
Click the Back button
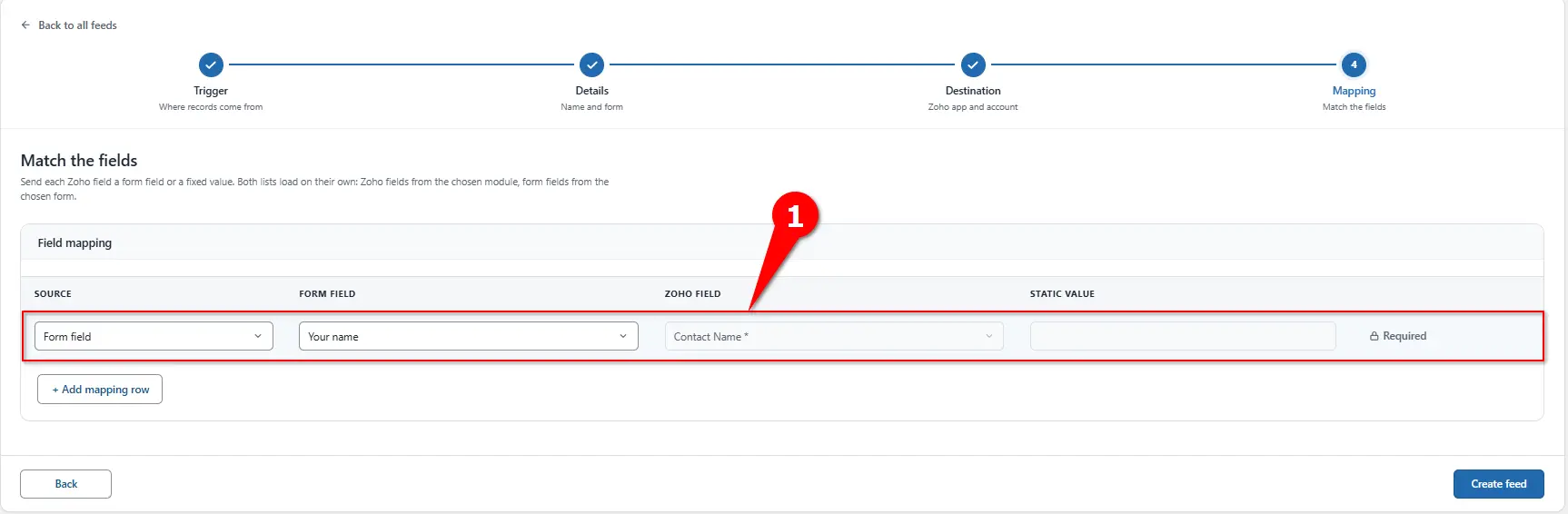(x=65, y=484)
